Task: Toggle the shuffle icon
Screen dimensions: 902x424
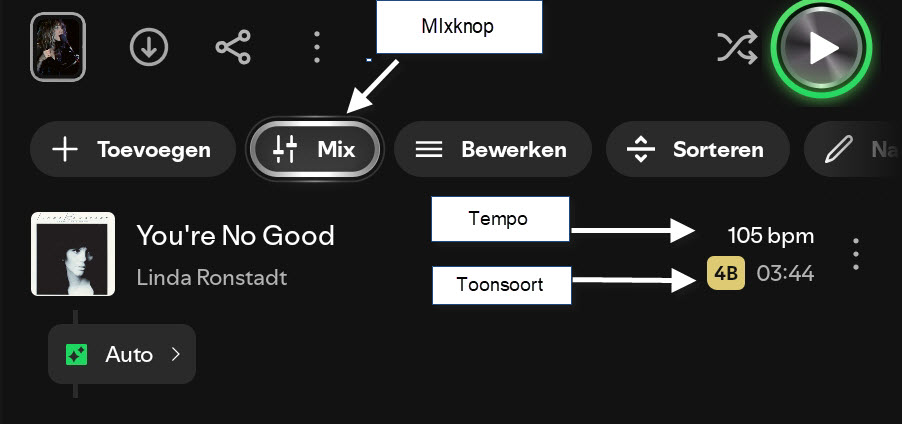Action: click(737, 47)
